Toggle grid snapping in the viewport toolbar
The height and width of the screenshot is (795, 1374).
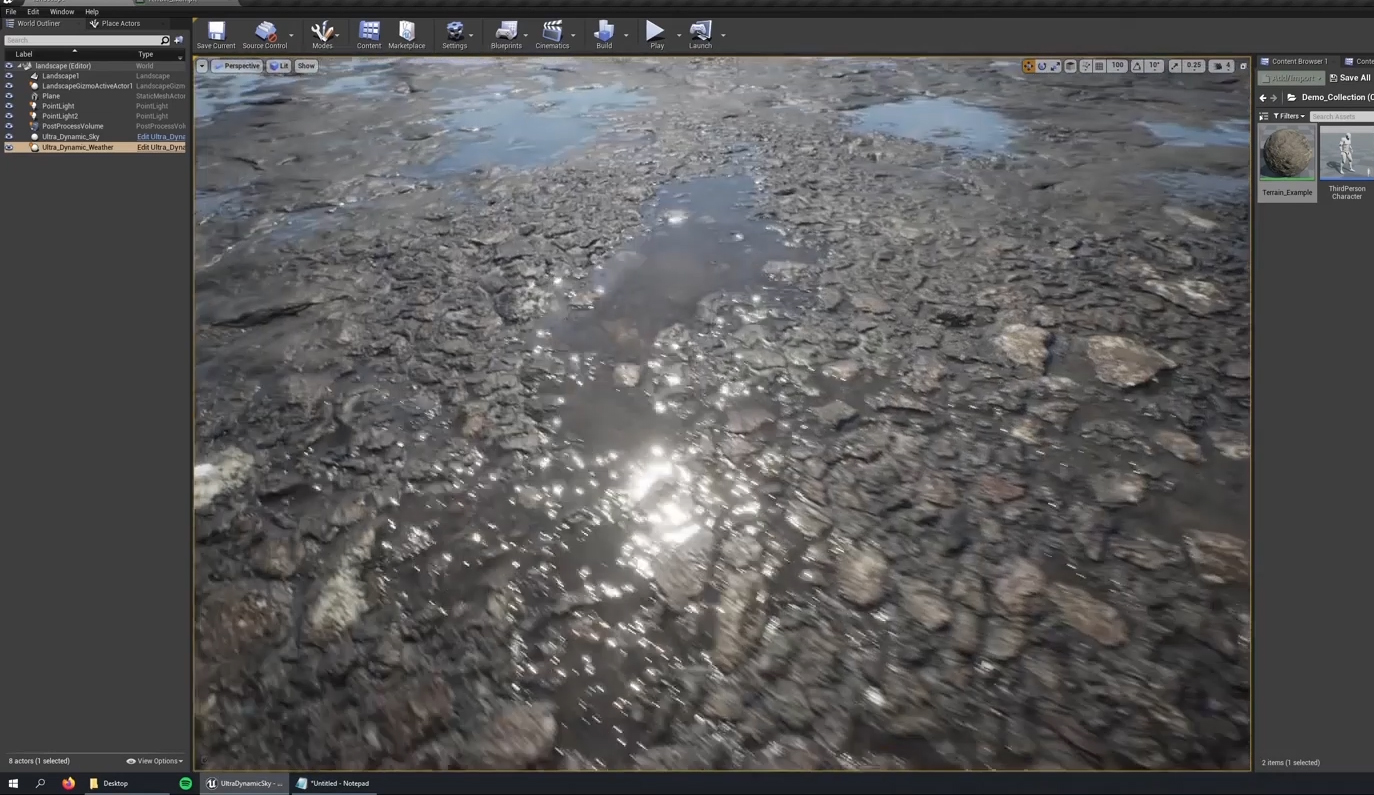coord(1099,66)
